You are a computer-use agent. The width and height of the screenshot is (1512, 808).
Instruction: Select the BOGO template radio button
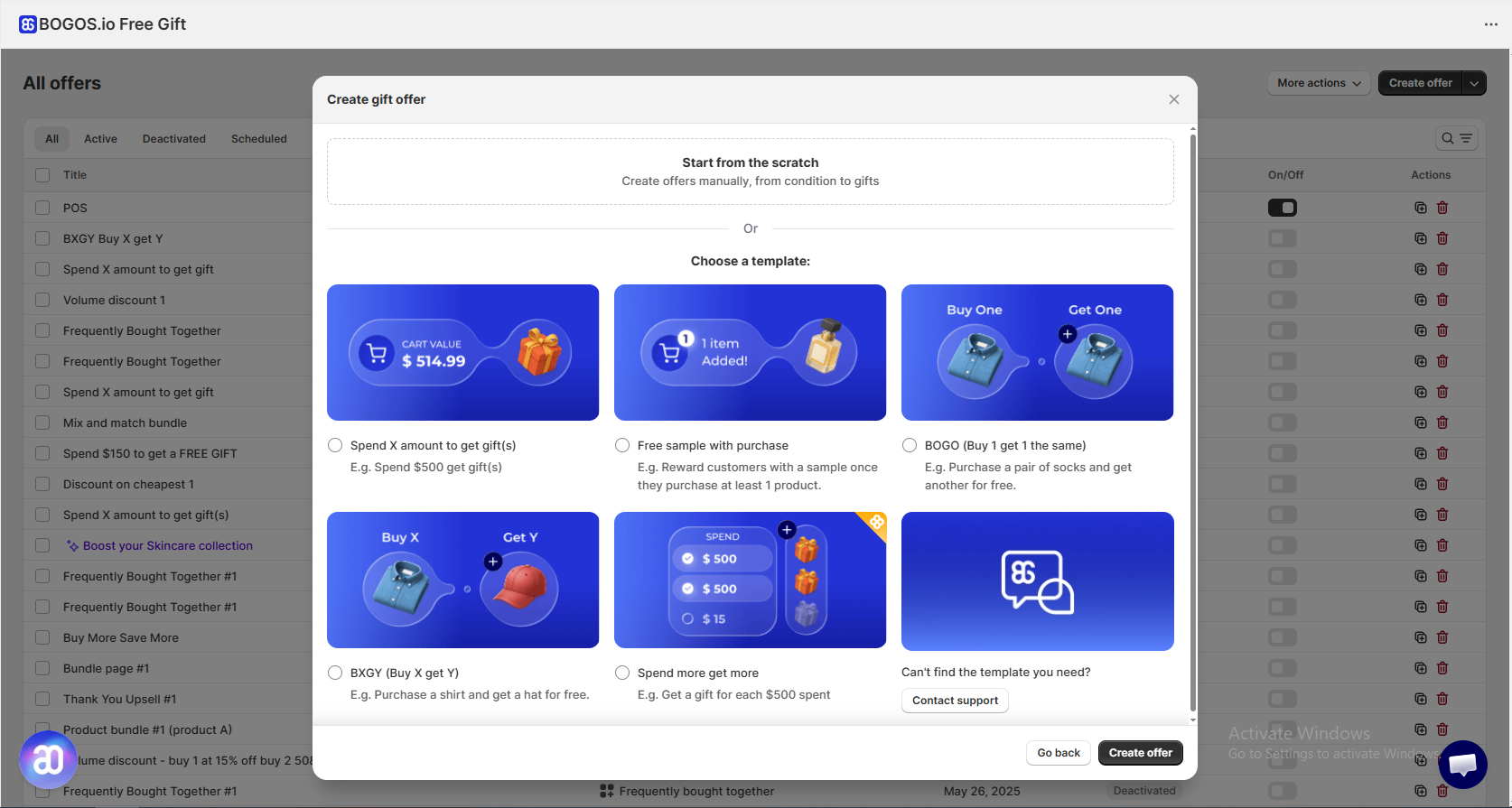pos(910,445)
